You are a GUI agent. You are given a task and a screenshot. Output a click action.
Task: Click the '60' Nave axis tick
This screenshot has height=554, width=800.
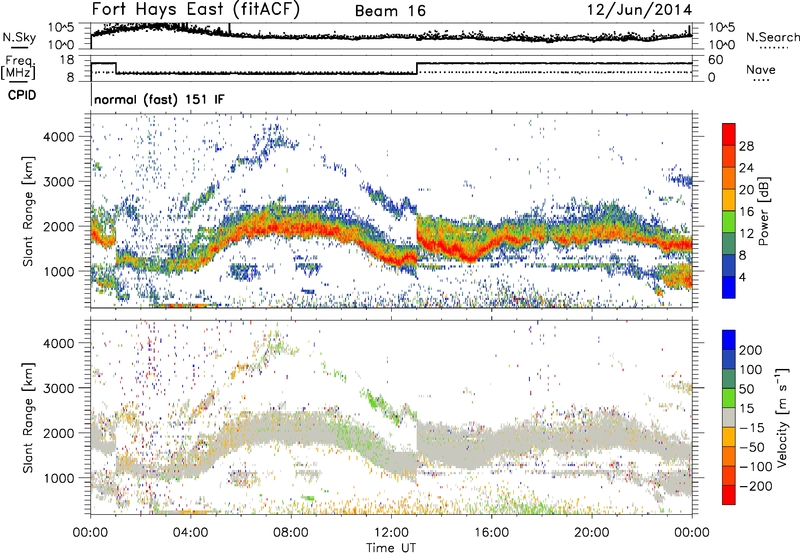[715, 60]
